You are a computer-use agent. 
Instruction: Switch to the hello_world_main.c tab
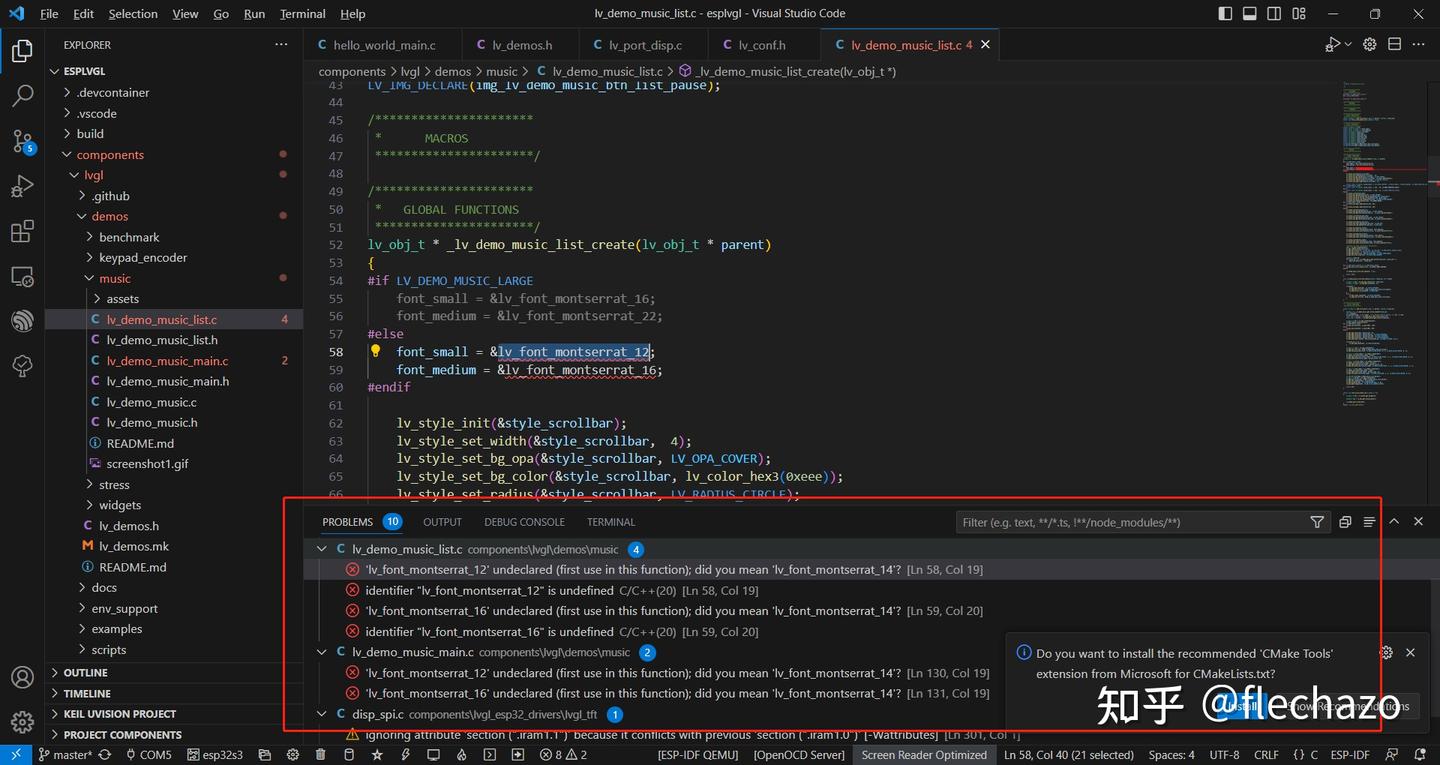(x=383, y=45)
